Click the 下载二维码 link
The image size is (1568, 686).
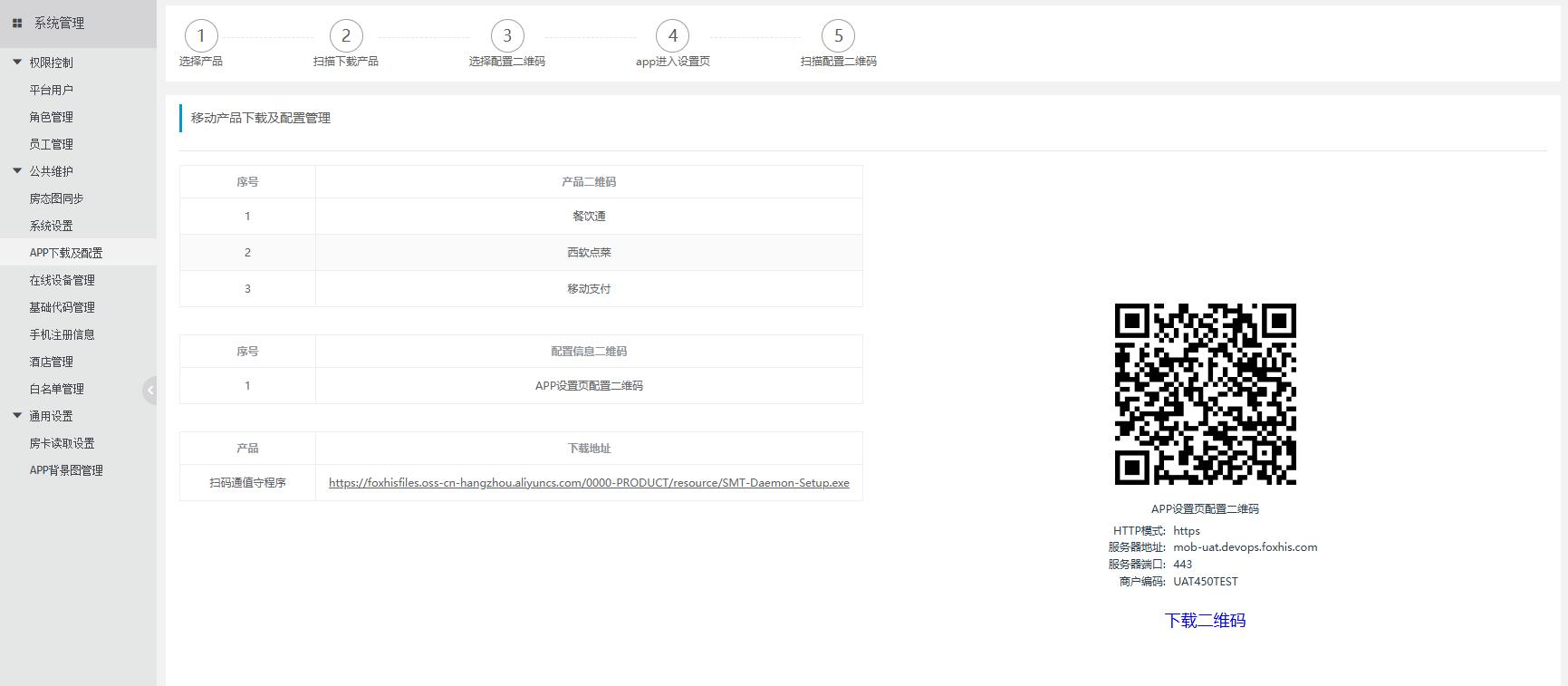[1205, 621]
